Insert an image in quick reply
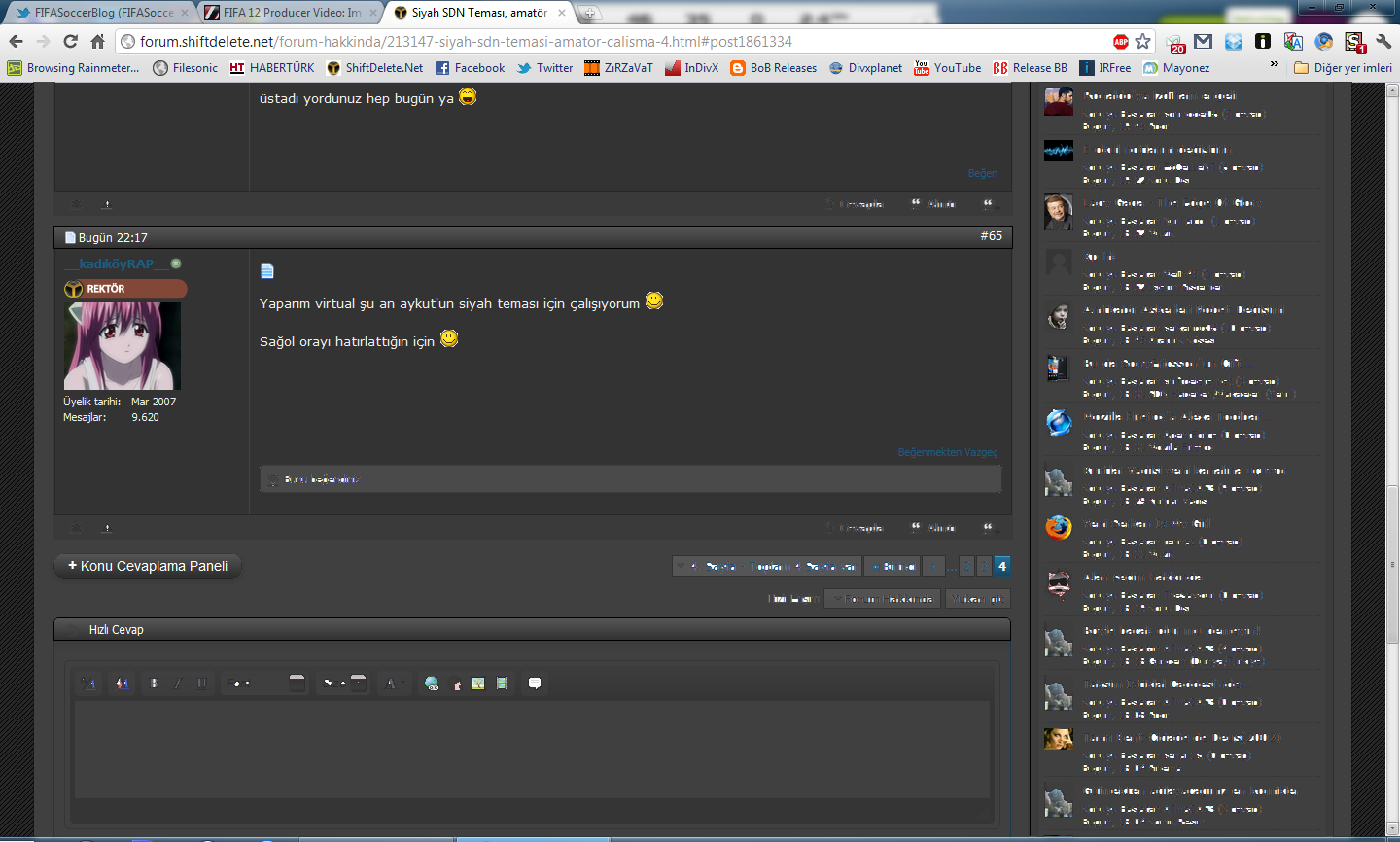Viewport: 1400px width, 842px height. [478, 684]
